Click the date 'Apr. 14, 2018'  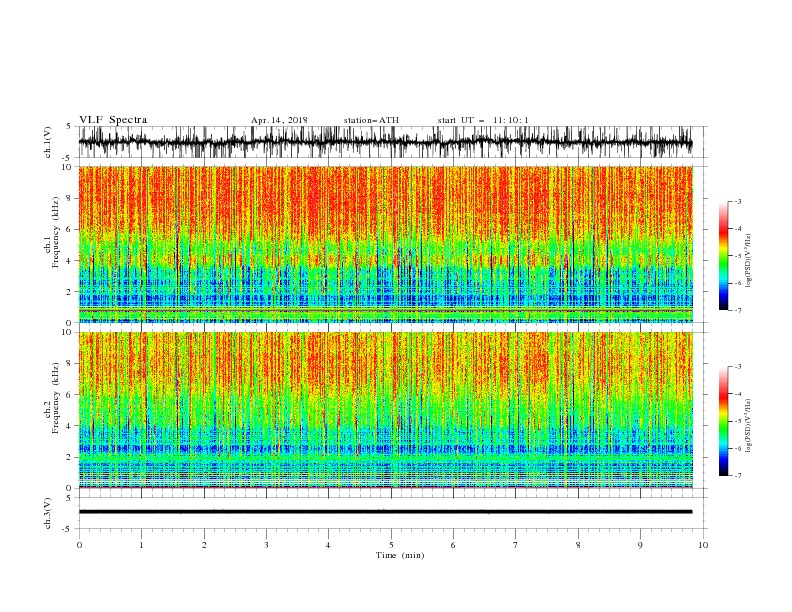[279, 120]
